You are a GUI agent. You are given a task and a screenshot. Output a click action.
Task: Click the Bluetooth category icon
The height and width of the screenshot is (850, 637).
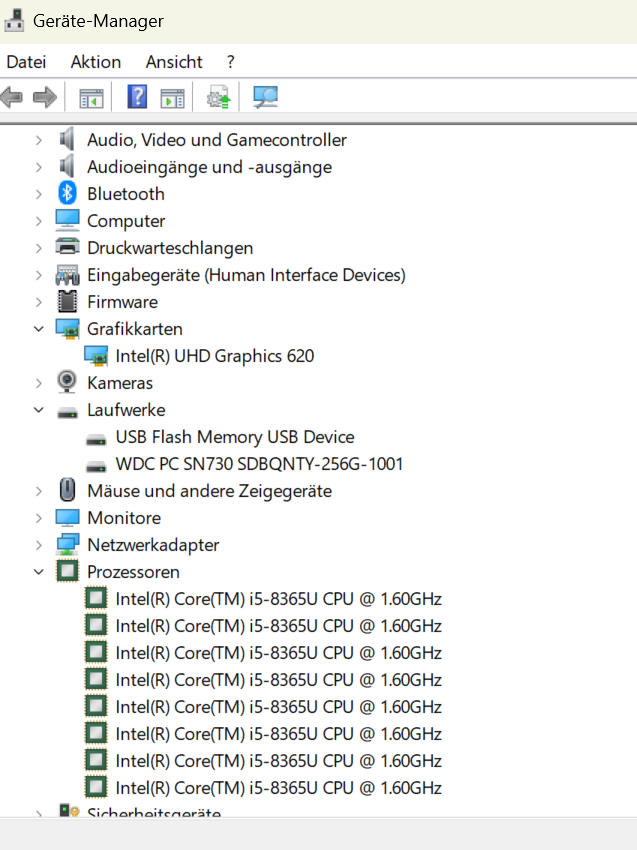pos(67,194)
